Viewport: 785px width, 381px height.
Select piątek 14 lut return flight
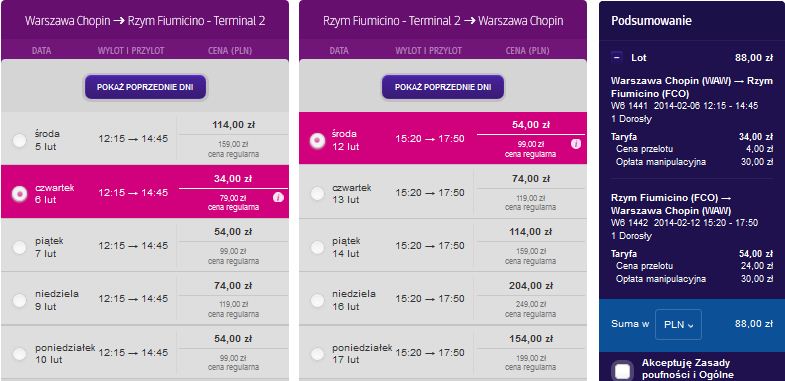click(317, 247)
